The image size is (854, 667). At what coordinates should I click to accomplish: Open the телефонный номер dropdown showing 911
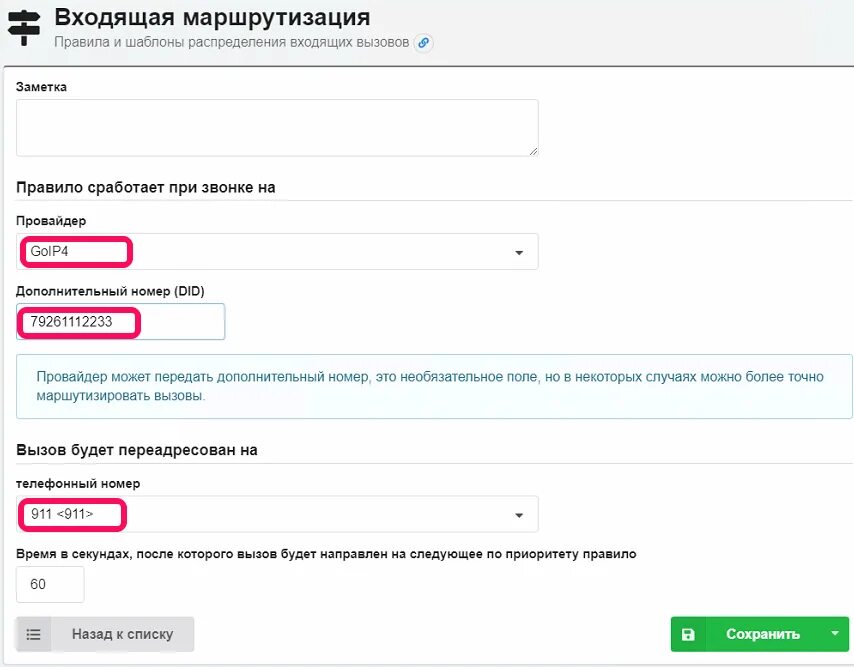(277, 514)
